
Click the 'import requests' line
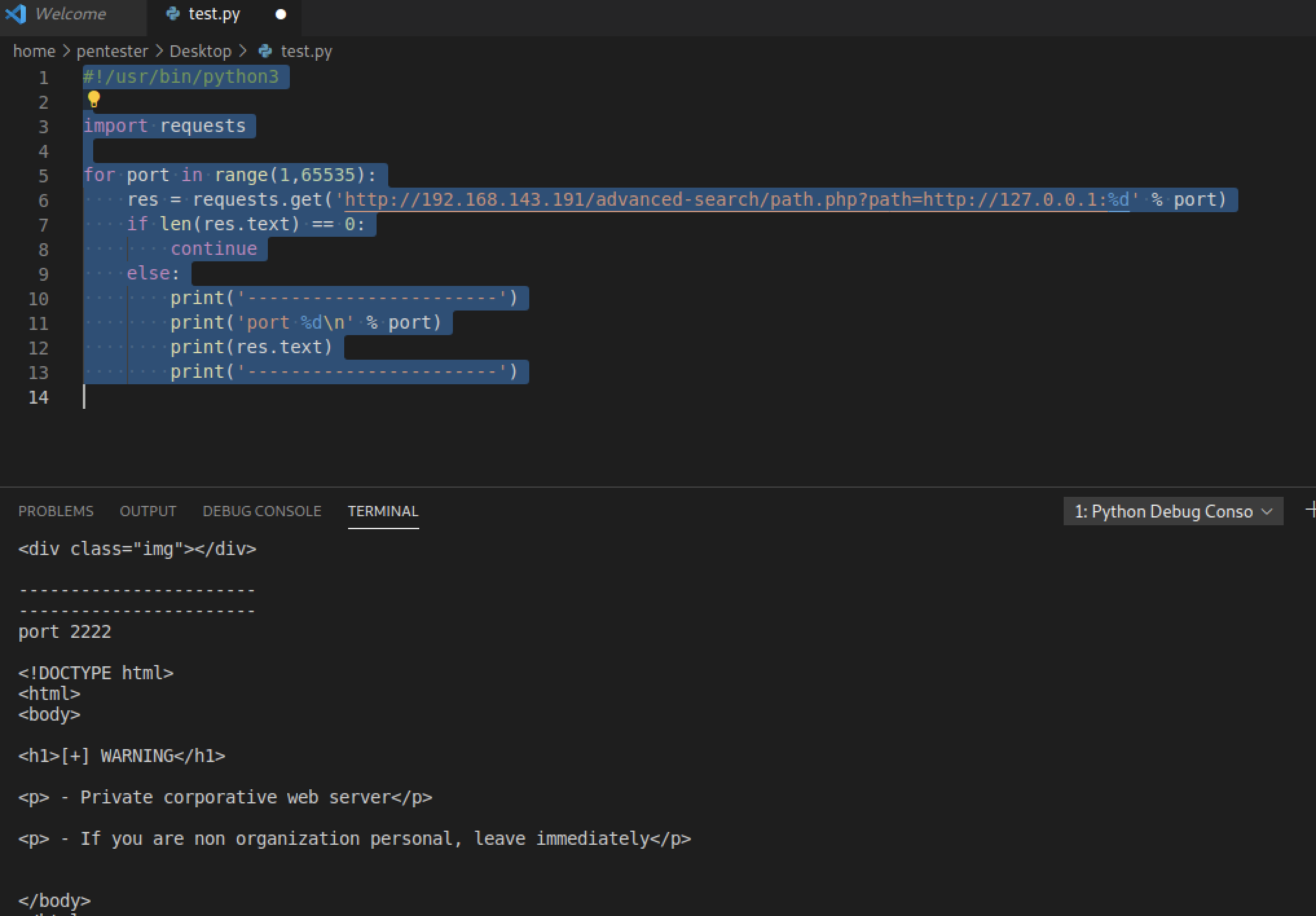[x=164, y=126]
